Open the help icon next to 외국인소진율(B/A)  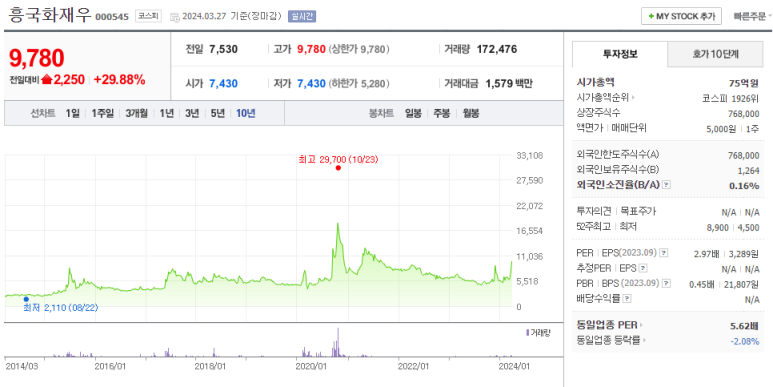[x=667, y=185]
